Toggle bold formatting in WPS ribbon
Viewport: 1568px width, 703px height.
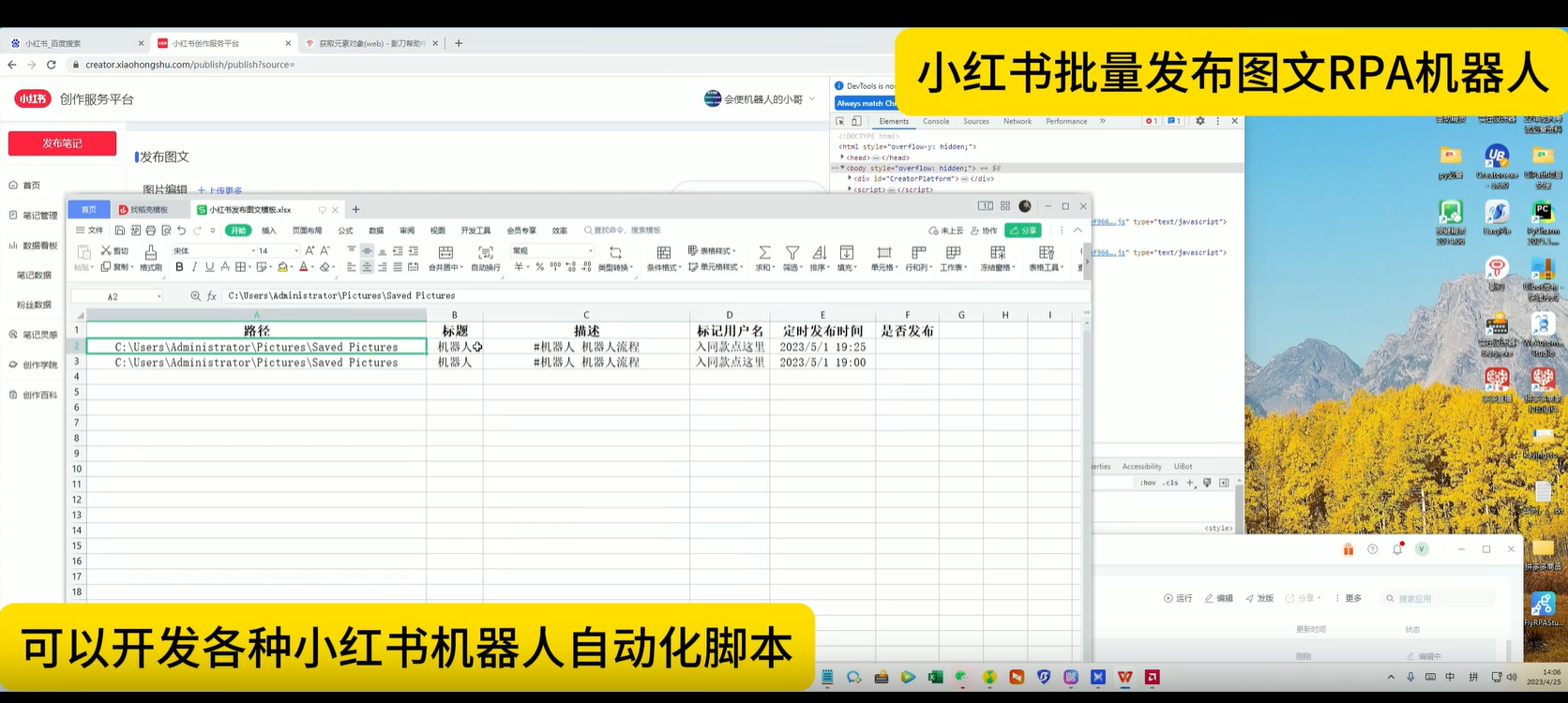tap(179, 267)
